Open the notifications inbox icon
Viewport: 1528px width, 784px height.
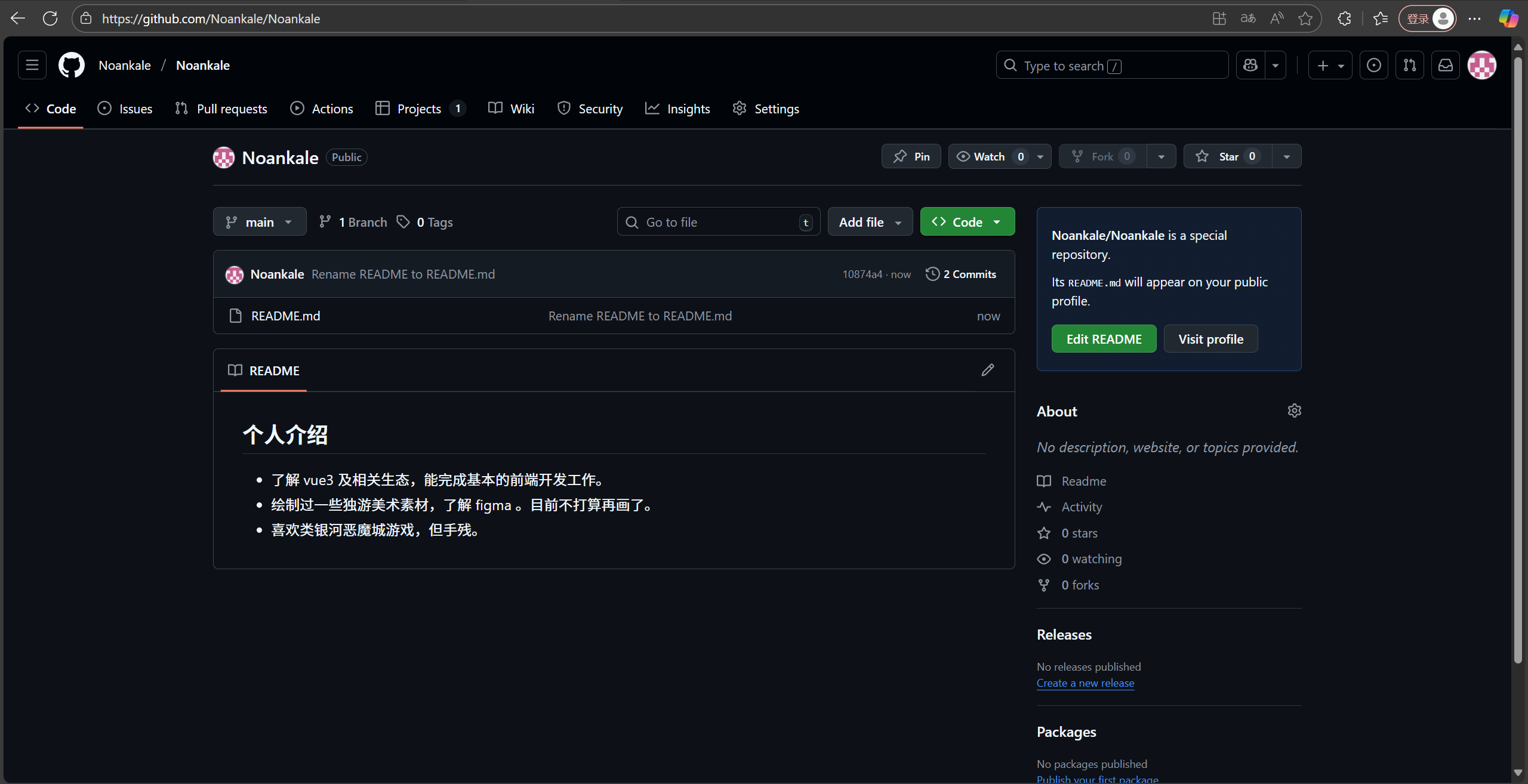pos(1445,65)
